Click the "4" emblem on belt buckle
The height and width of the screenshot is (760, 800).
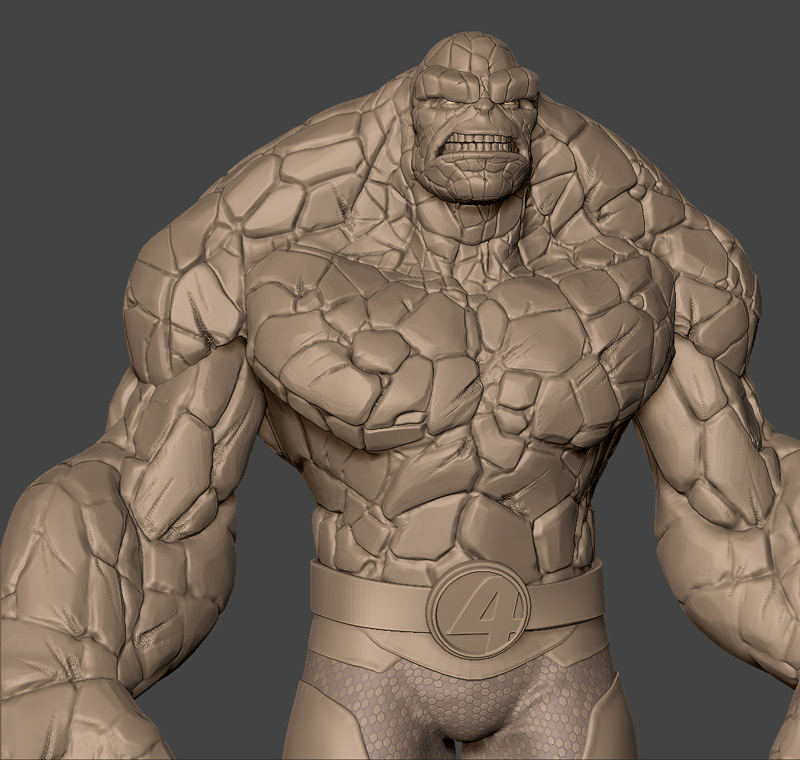pos(477,613)
